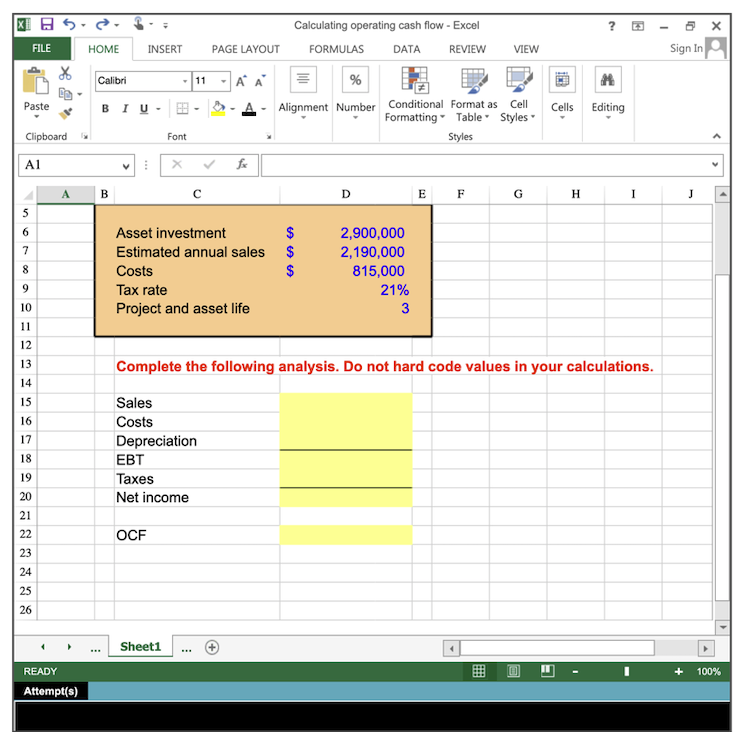This screenshot has width=750, height=732.
Task: Switch to the FORMULAS tab
Action: pyautogui.click(x=336, y=49)
